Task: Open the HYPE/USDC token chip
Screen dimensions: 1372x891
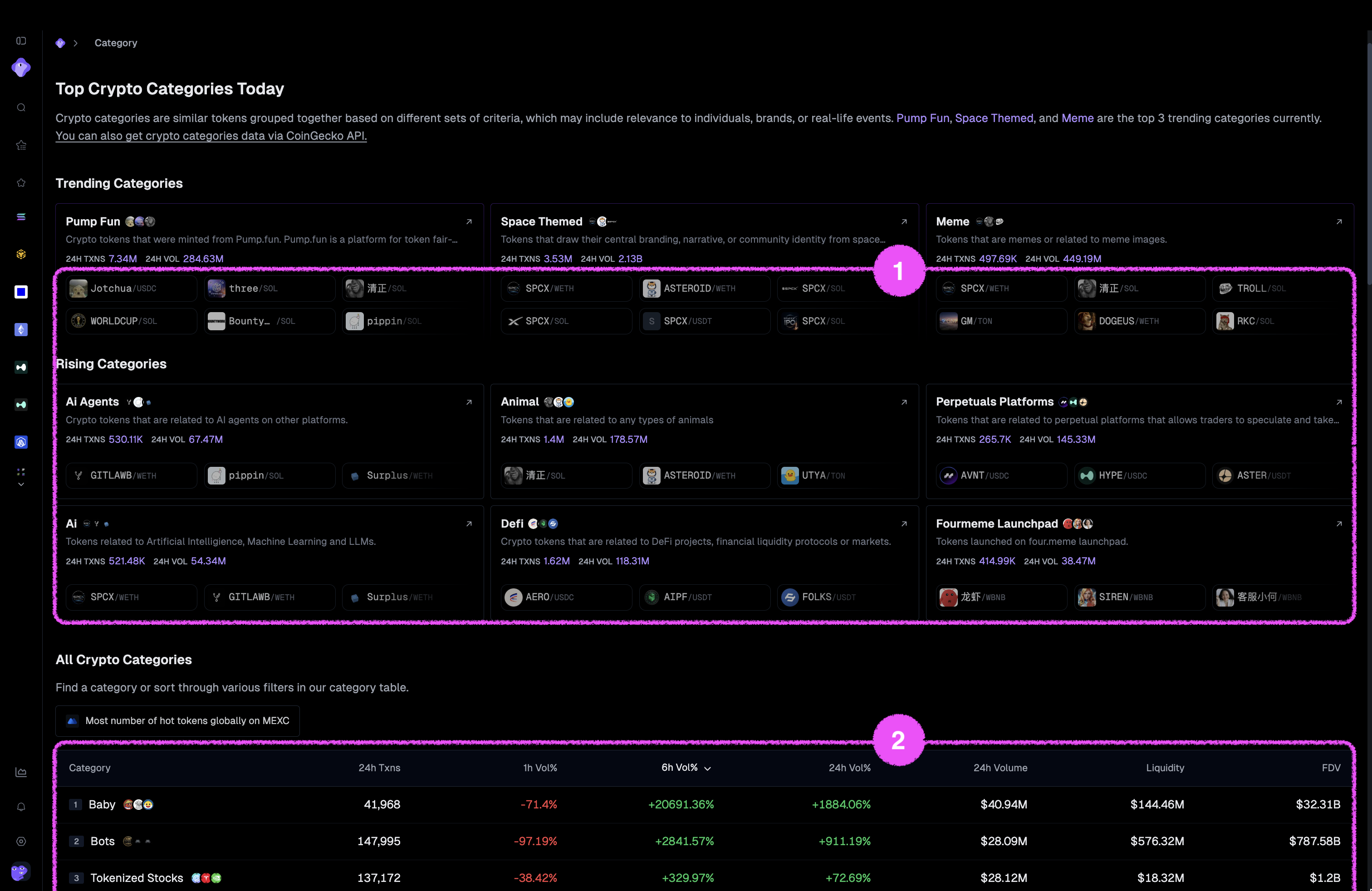Action: click(1140, 475)
